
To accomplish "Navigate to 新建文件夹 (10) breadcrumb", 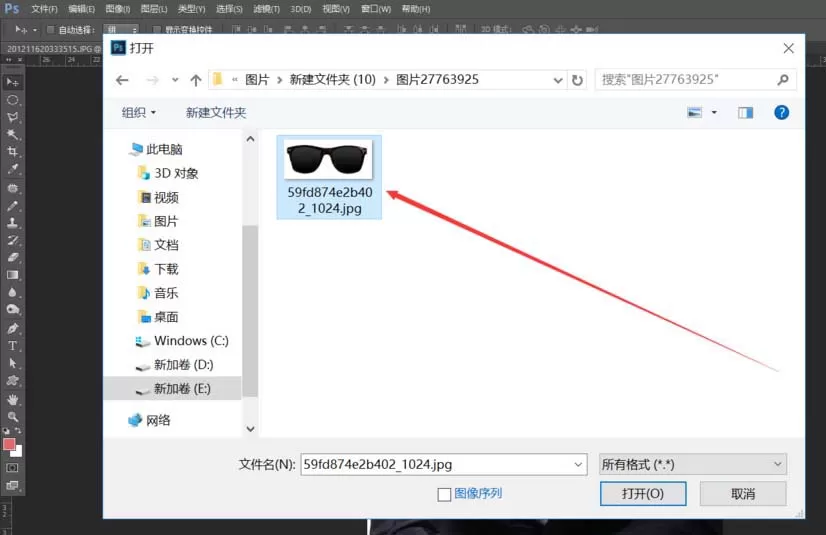I will pos(332,80).
